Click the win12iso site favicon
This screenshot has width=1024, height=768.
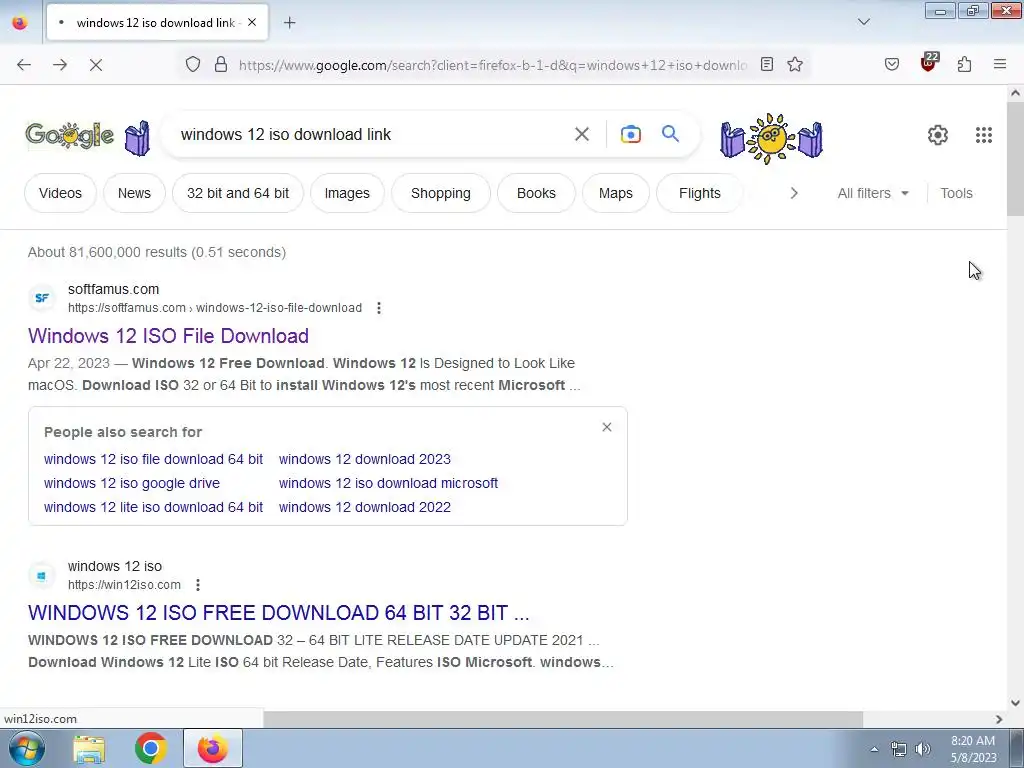42,575
